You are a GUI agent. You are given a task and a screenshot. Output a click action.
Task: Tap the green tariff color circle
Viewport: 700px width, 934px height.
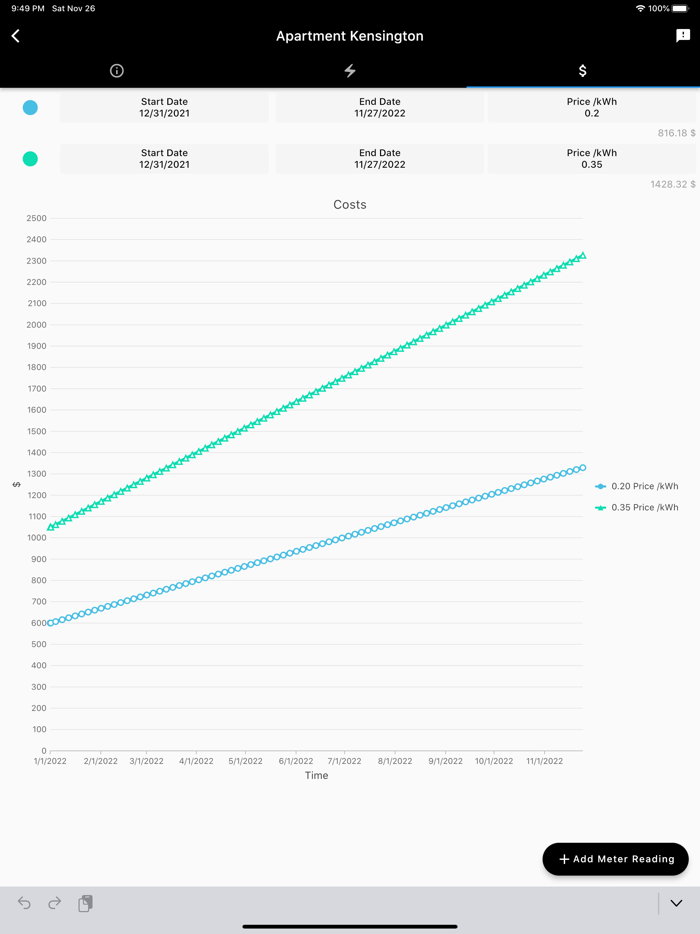[30, 159]
